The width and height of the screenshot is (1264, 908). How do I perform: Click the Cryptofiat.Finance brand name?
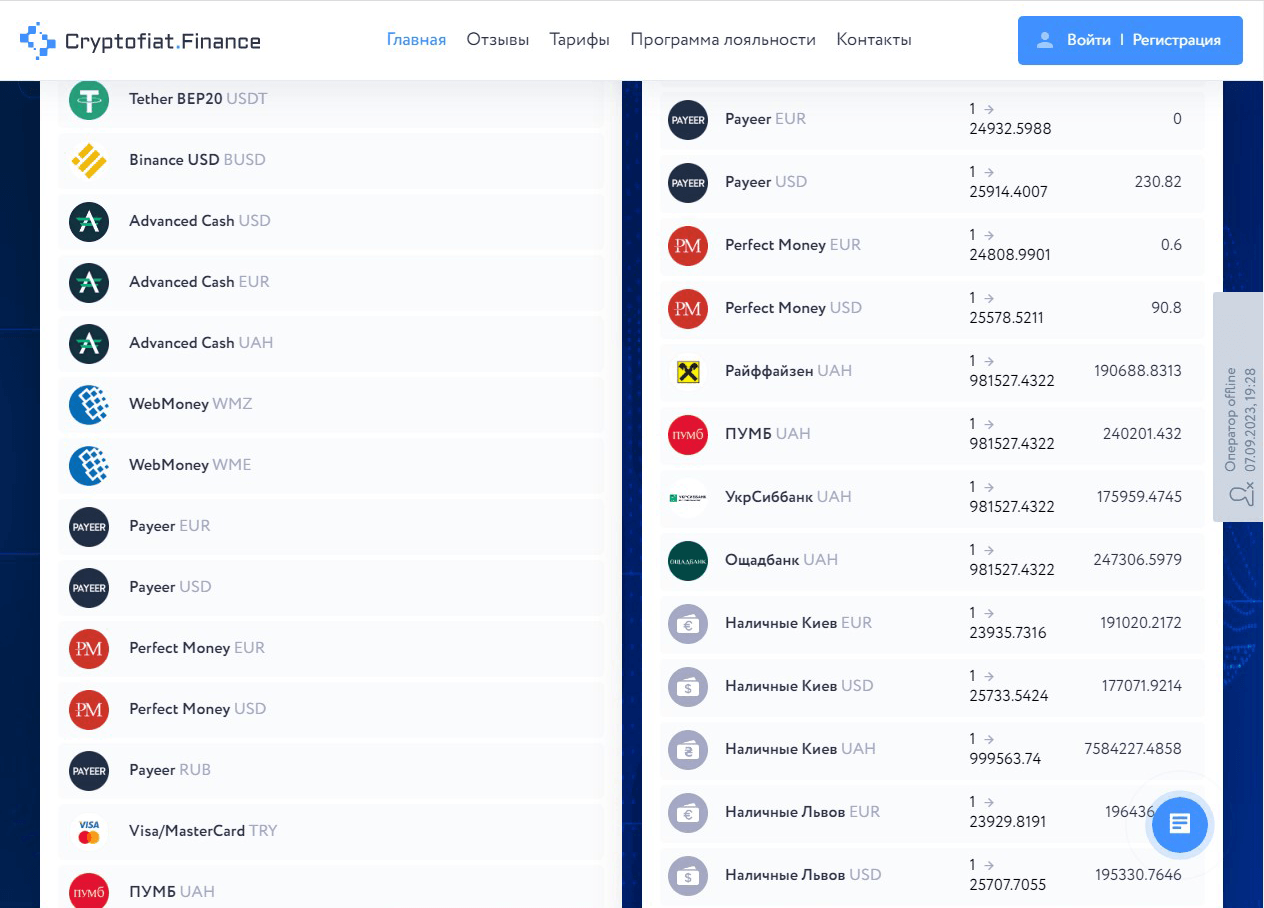[x=163, y=41]
